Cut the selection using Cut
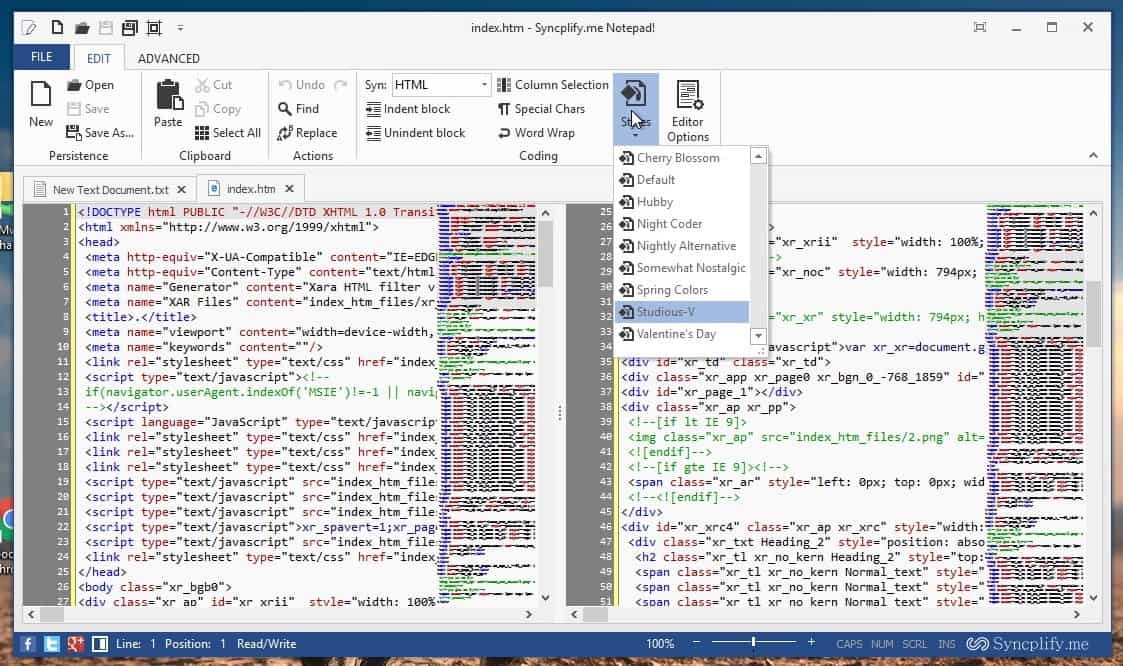 click(213, 85)
